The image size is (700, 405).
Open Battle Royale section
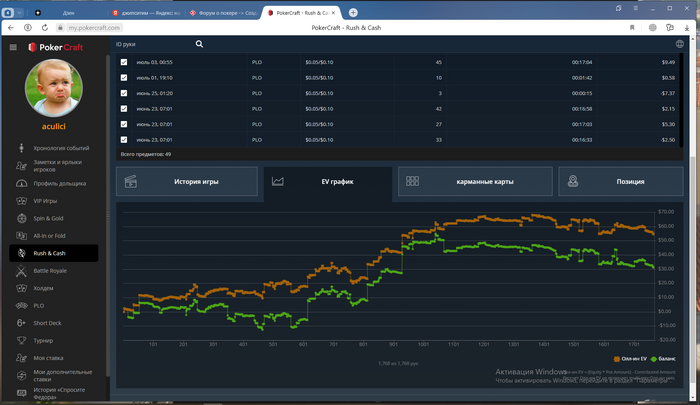click(x=54, y=271)
